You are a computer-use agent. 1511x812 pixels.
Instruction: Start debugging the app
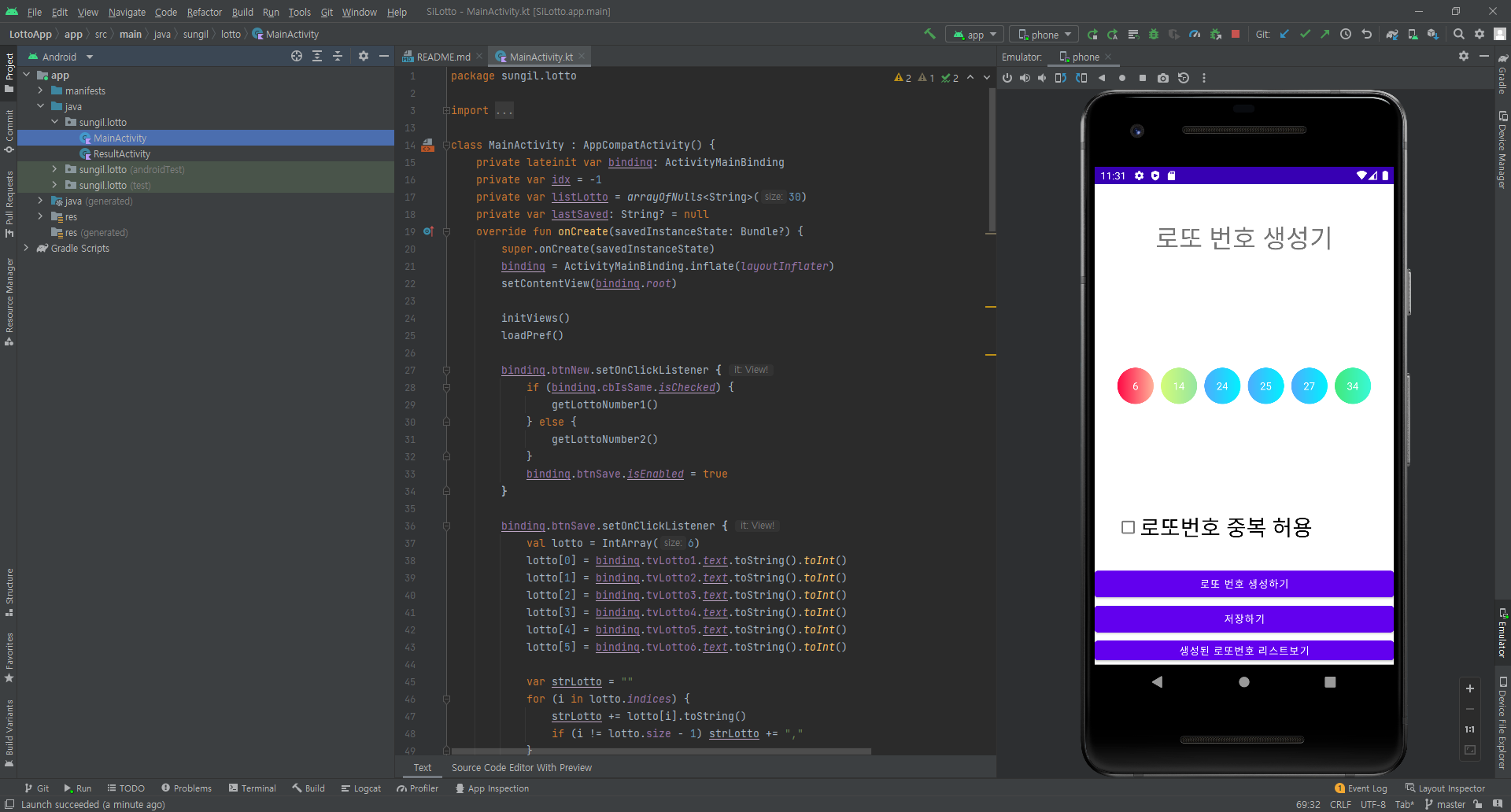[x=1154, y=34]
